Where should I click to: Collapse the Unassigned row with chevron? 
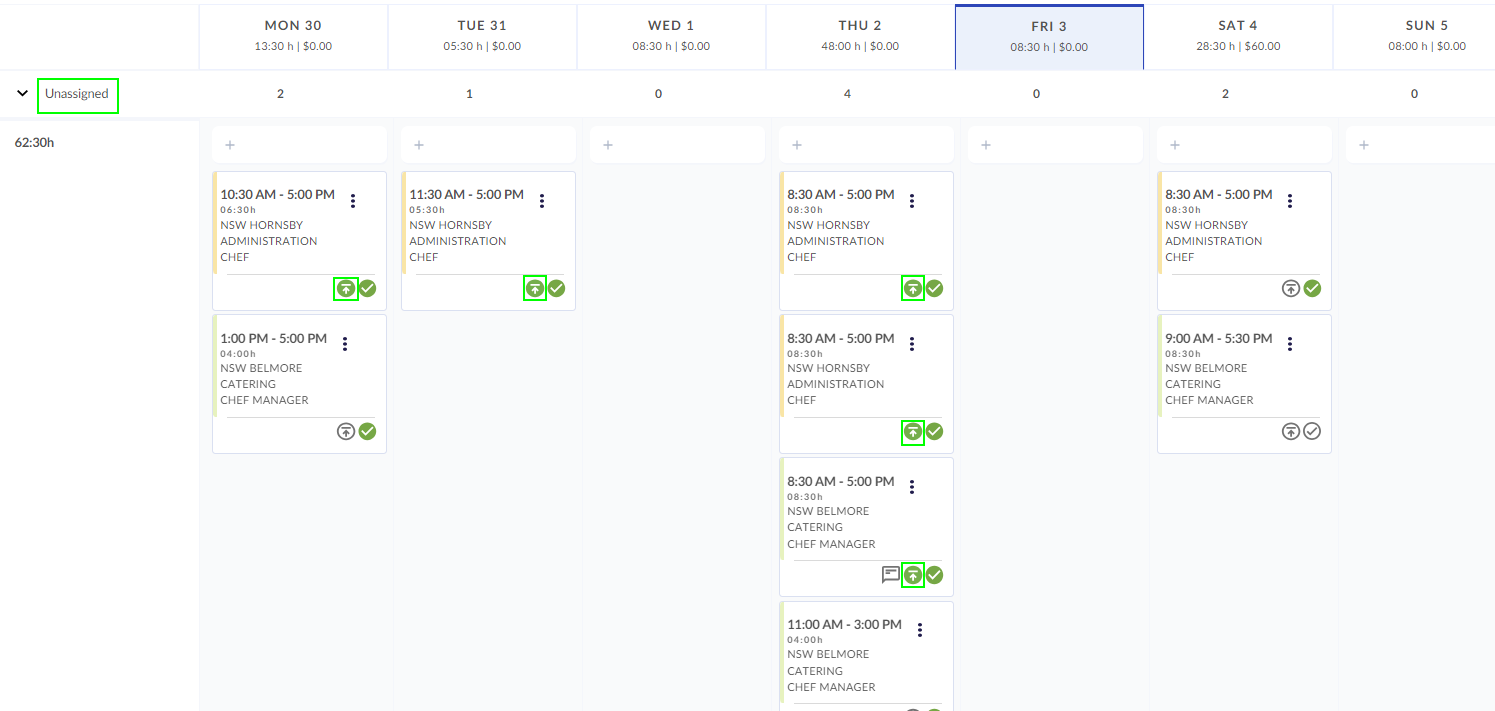(22, 94)
